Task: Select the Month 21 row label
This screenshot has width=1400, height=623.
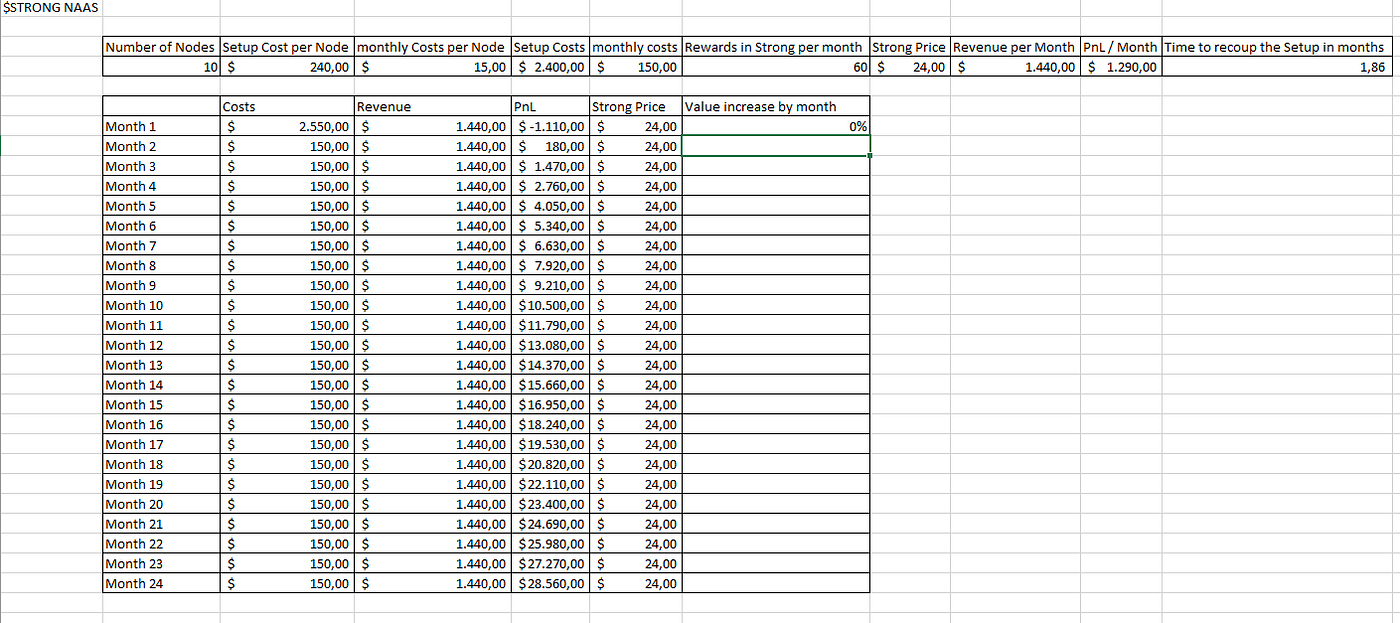Action: pos(161,523)
